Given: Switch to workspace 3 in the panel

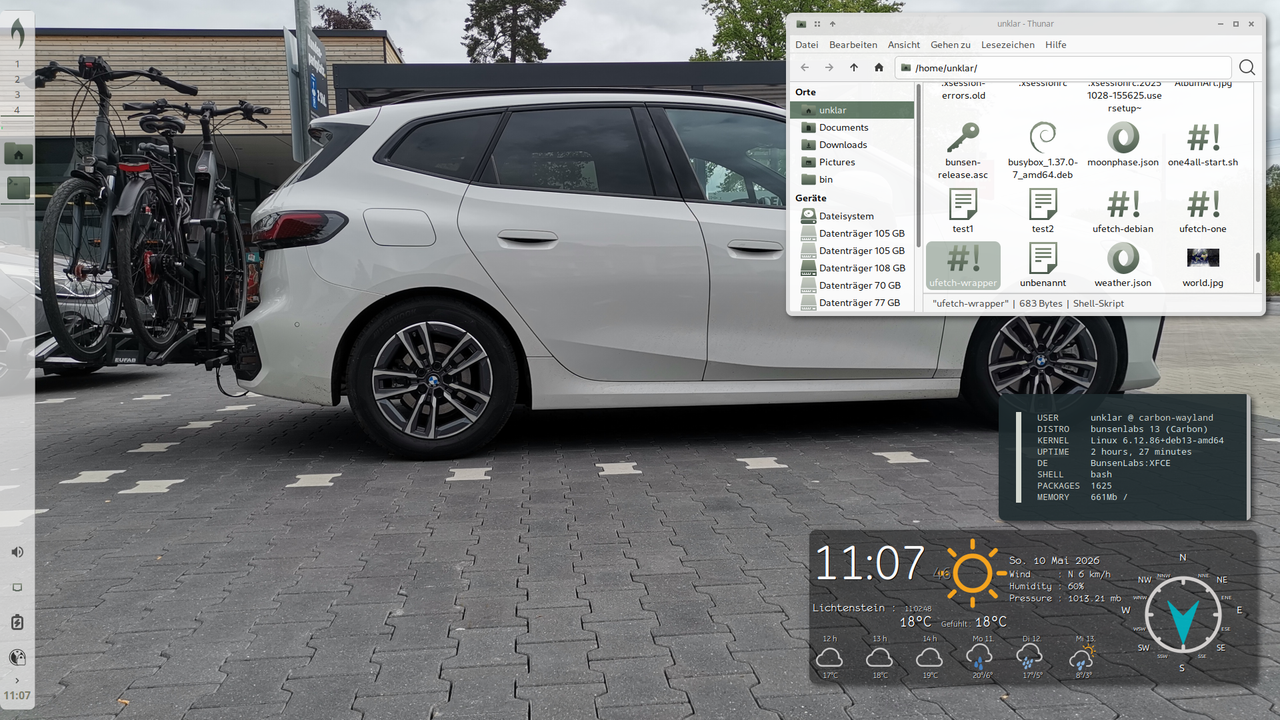Looking at the screenshot, I should pos(17,95).
